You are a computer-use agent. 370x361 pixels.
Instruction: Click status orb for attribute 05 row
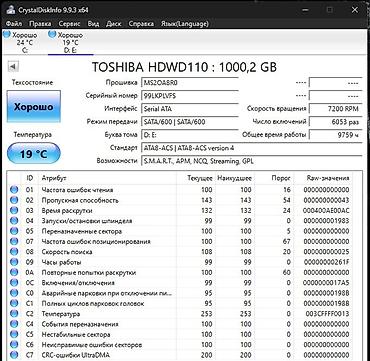click(x=14, y=231)
